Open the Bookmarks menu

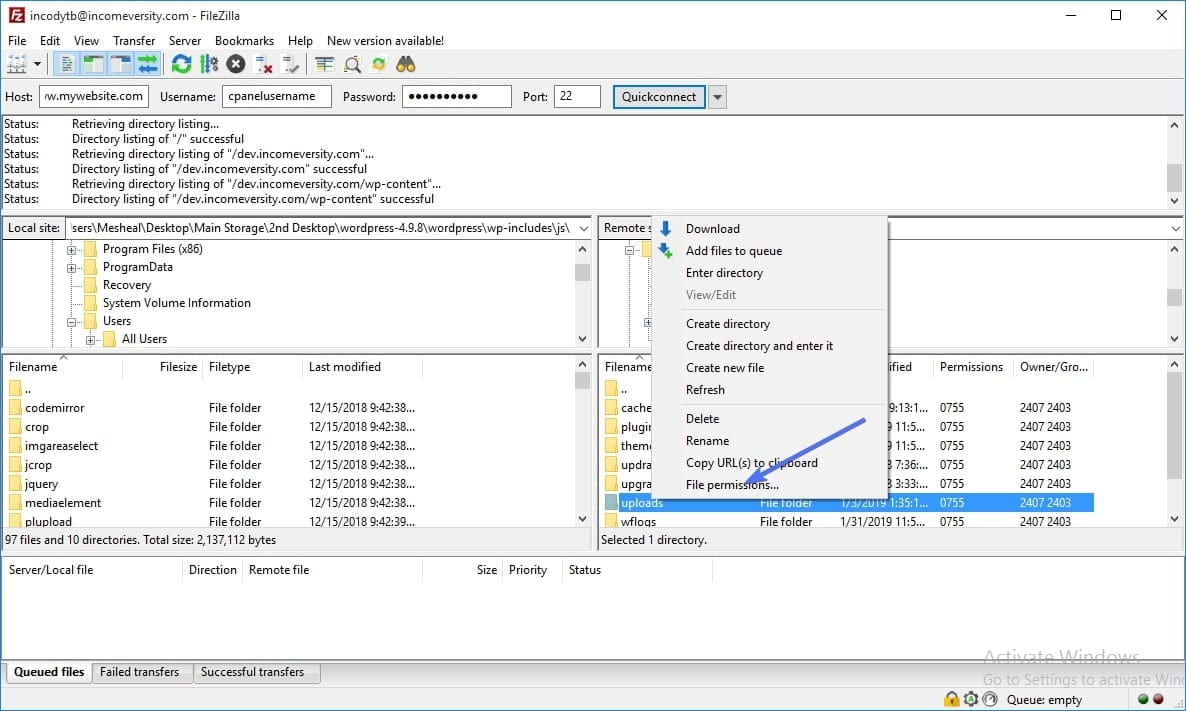[244, 41]
